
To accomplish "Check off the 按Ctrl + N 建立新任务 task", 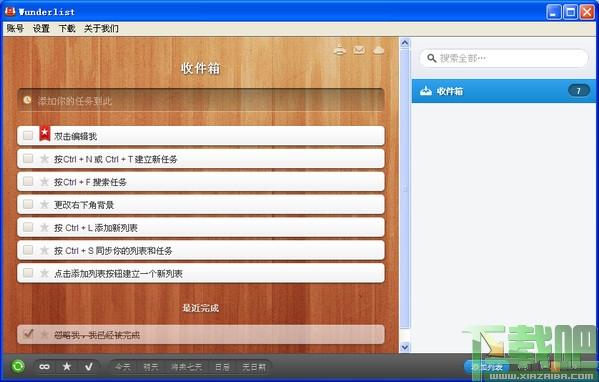I will click(x=28, y=158).
